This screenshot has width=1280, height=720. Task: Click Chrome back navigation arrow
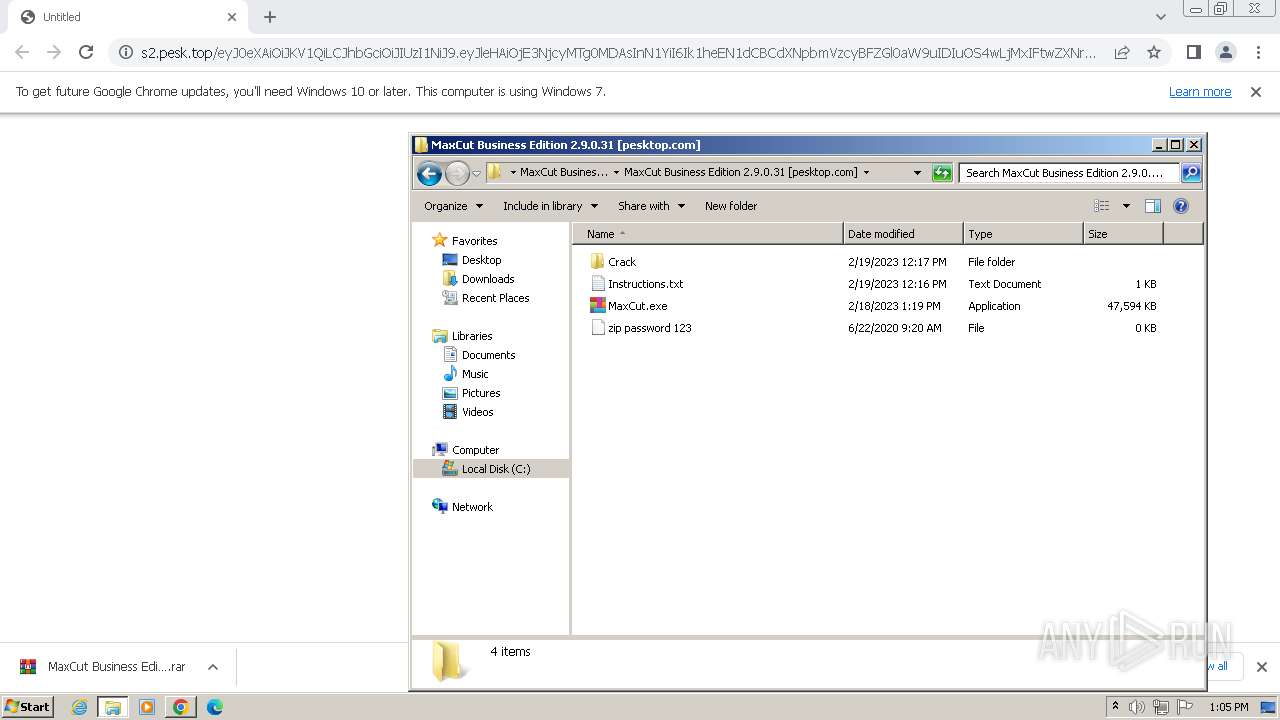(x=22, y=52)
